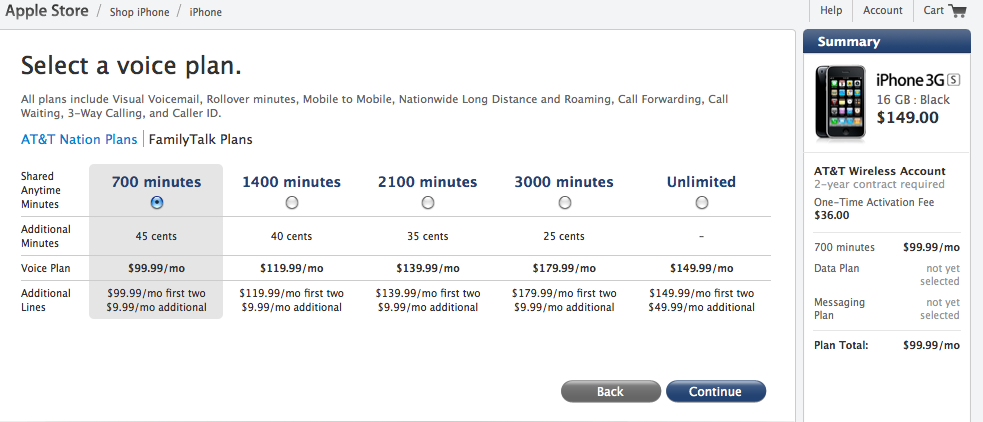Click the 1400 minutes plan heading

pos(292,182)
